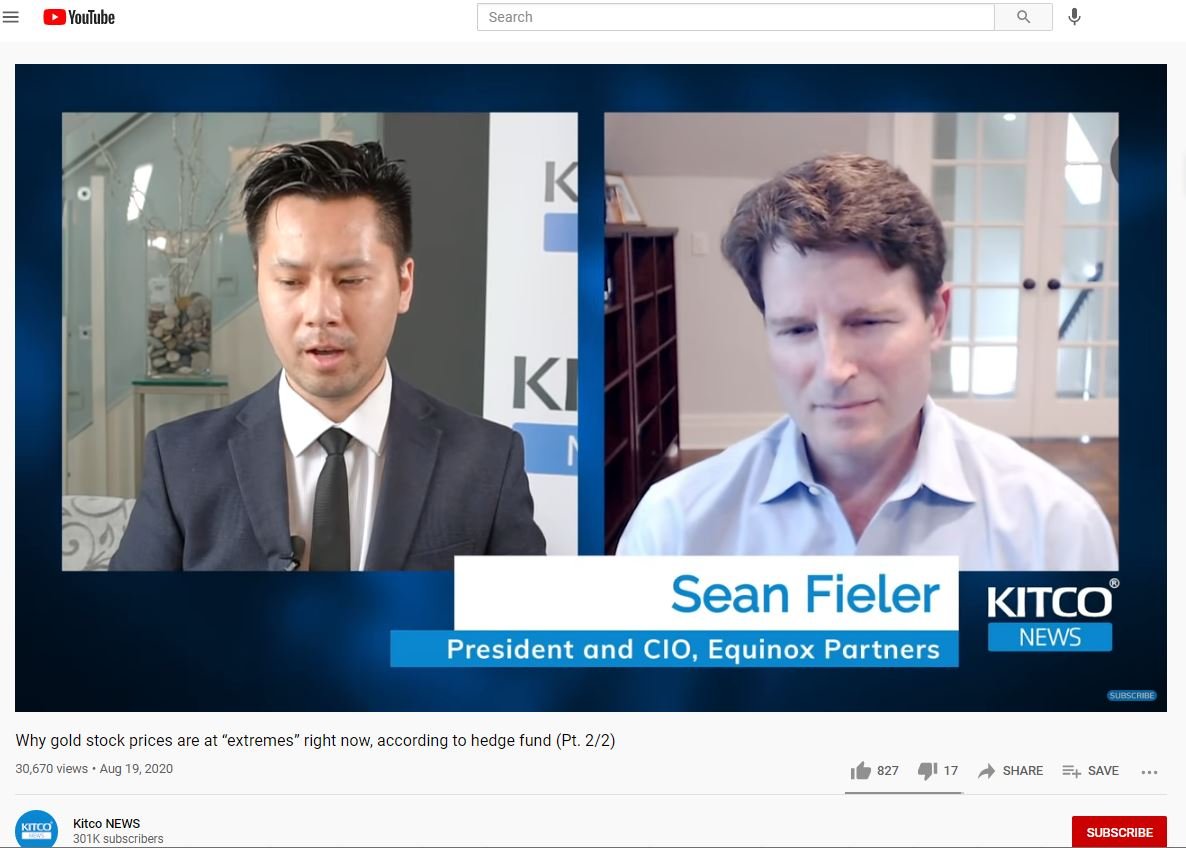Start voice search with microphone icon
Screen dimensions: 1186x848
[1074, 17]
